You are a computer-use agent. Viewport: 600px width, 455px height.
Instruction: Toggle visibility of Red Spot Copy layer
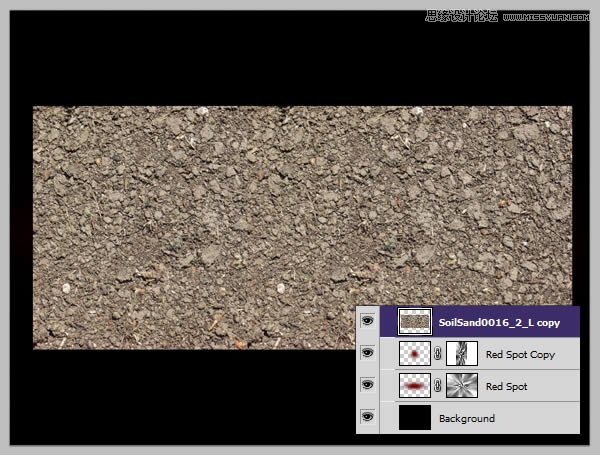368,354
